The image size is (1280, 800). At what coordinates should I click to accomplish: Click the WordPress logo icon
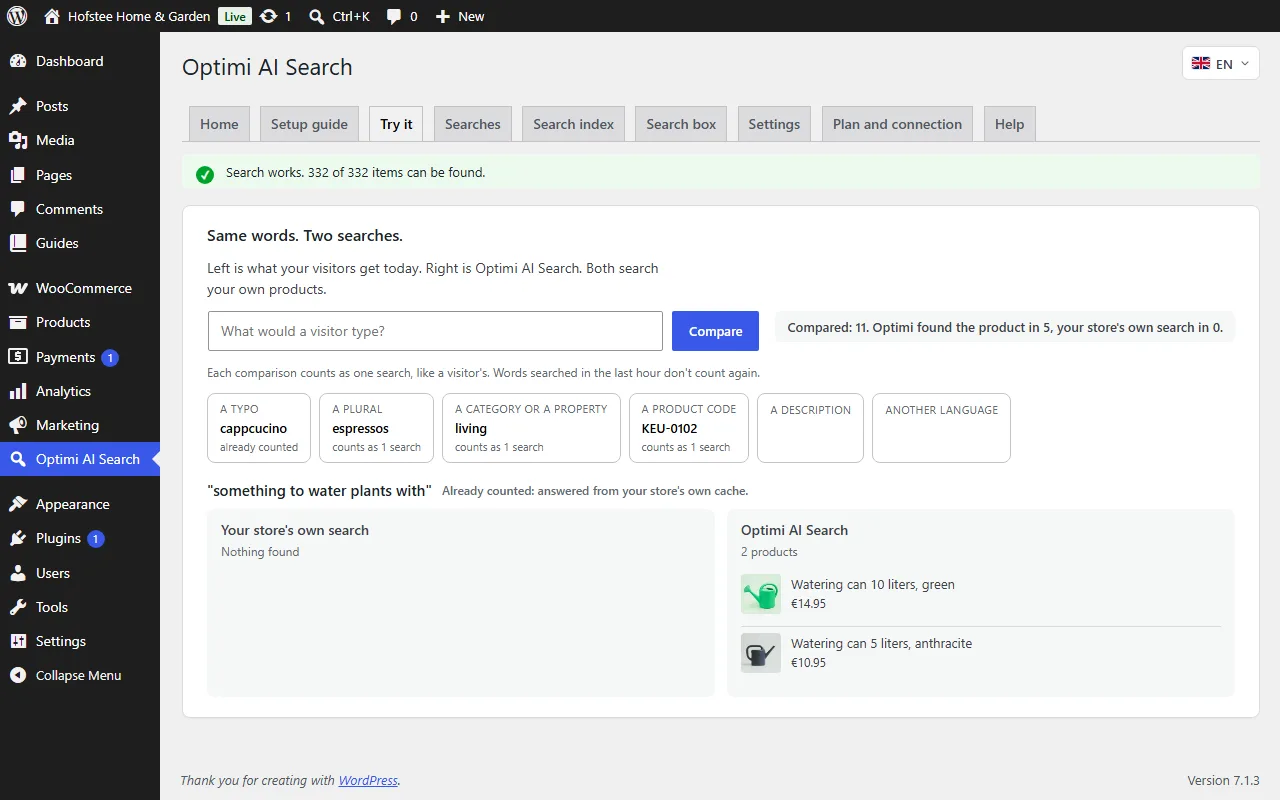(x=17, y=16)
